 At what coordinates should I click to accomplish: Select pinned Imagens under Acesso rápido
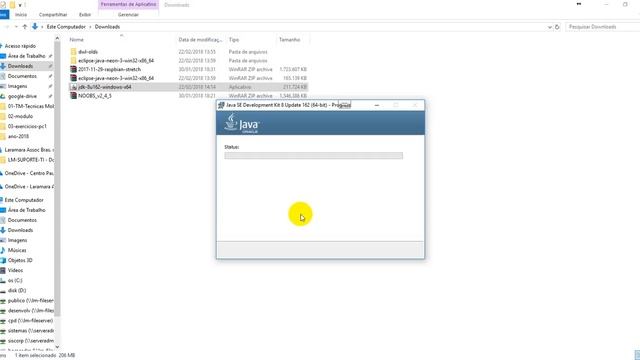[18, 86]
